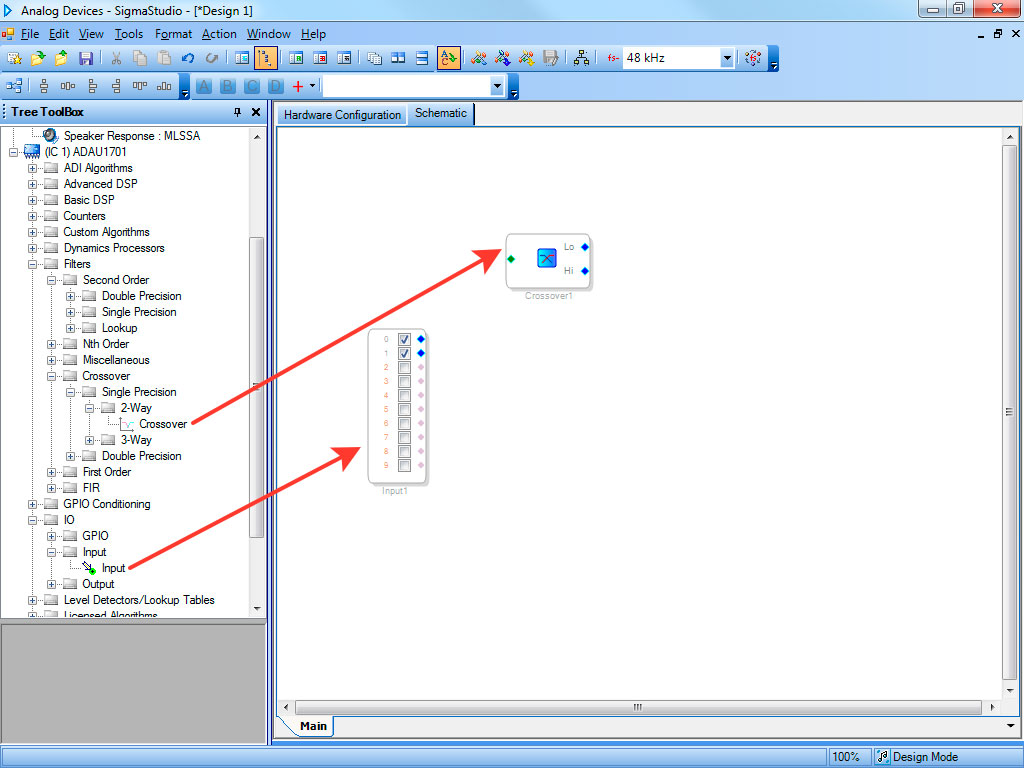The image size is (1024, 768).
Task: Click the Link Compile Connect icon
Action: [479, 59]
